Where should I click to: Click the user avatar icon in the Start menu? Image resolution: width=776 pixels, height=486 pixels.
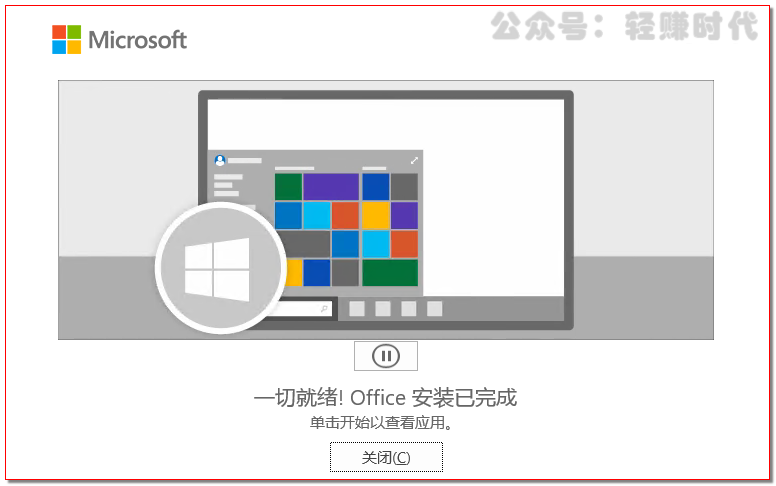(220, 160)
